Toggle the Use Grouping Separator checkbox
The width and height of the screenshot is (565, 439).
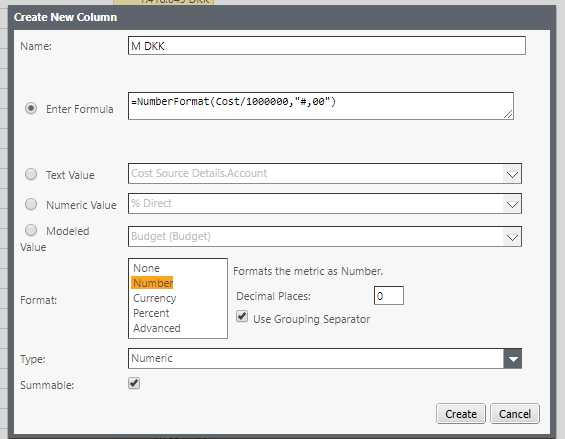(x=242, y=316)
